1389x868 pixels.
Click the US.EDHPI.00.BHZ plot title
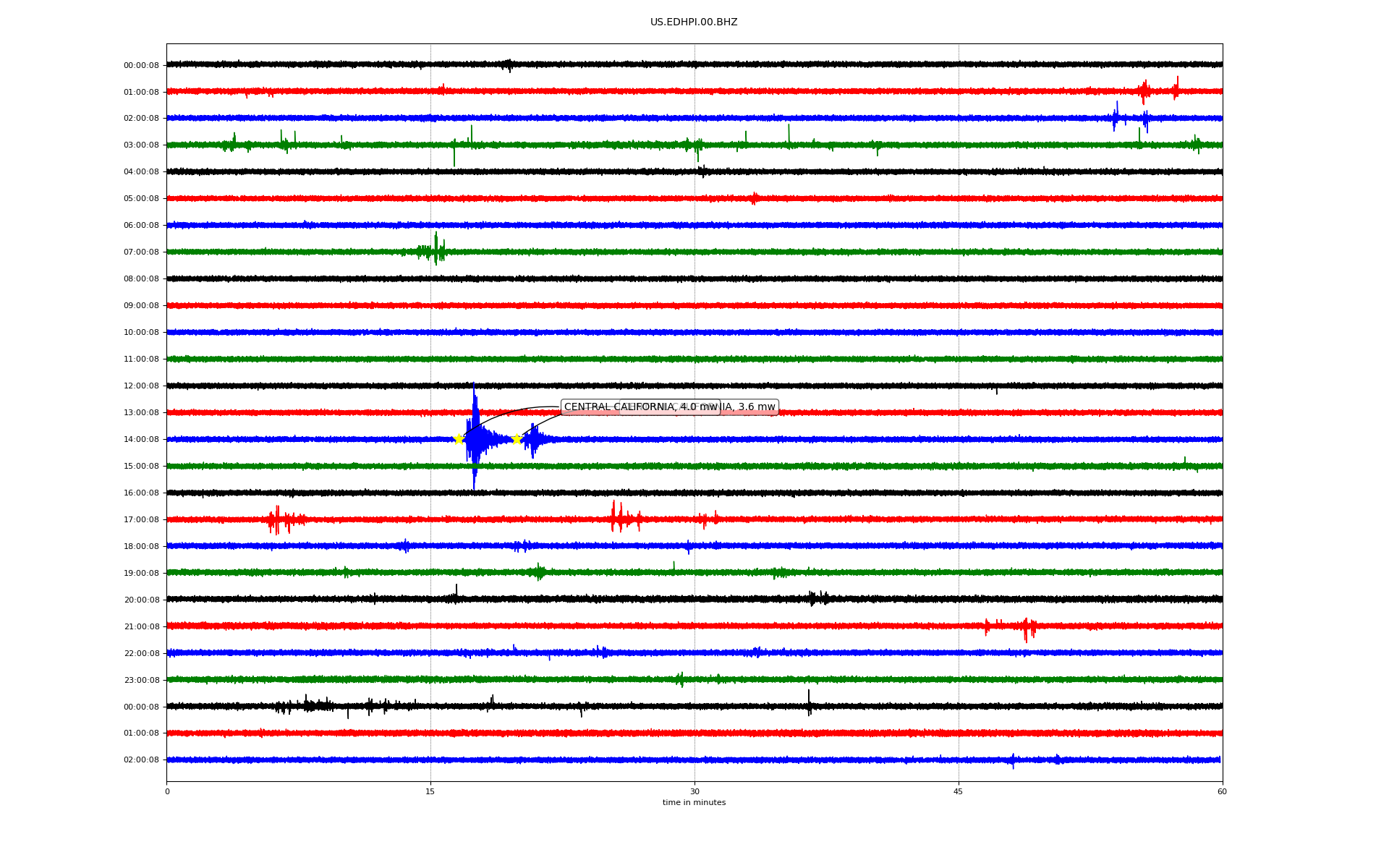(694, 22)
